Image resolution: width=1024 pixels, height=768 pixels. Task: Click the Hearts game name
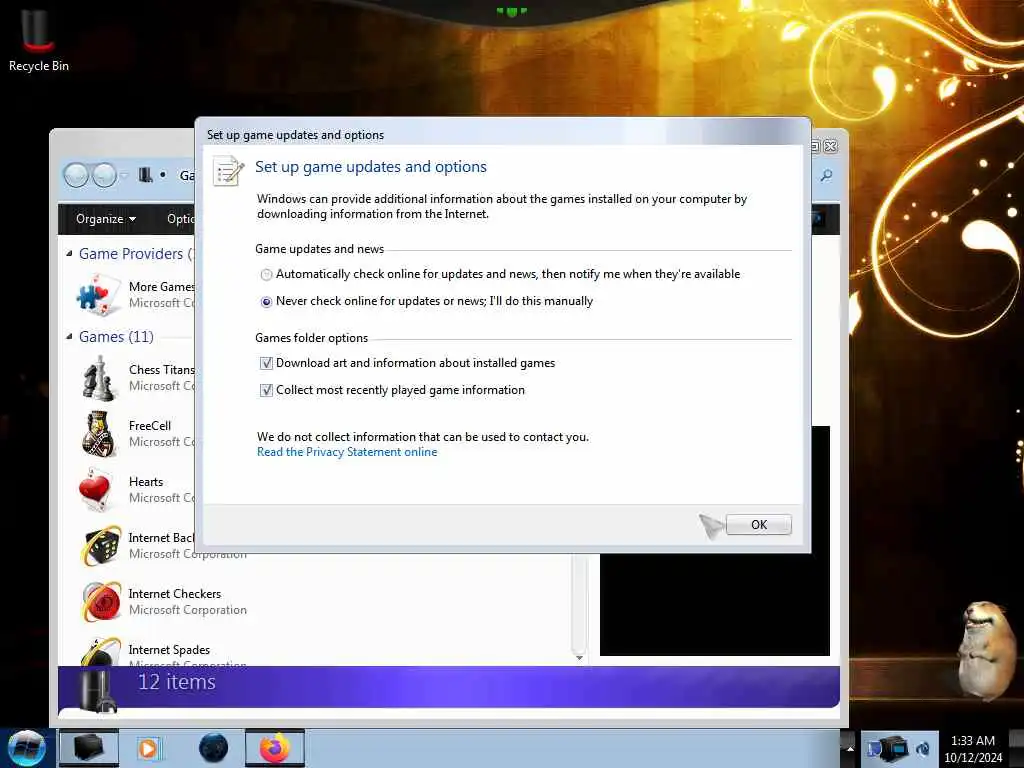click(146, 482)
